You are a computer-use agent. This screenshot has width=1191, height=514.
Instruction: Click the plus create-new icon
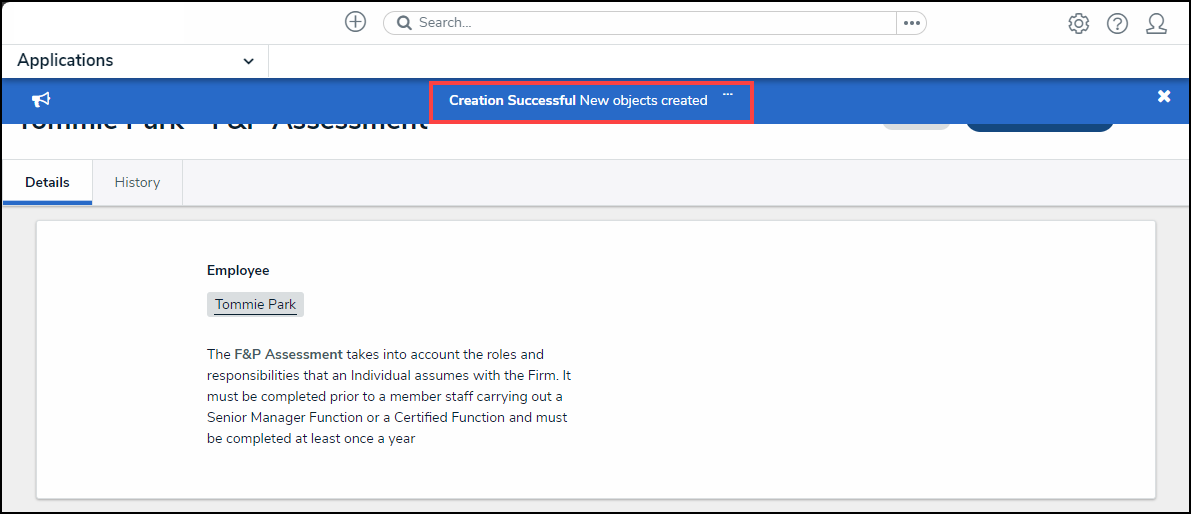(355, 22)
